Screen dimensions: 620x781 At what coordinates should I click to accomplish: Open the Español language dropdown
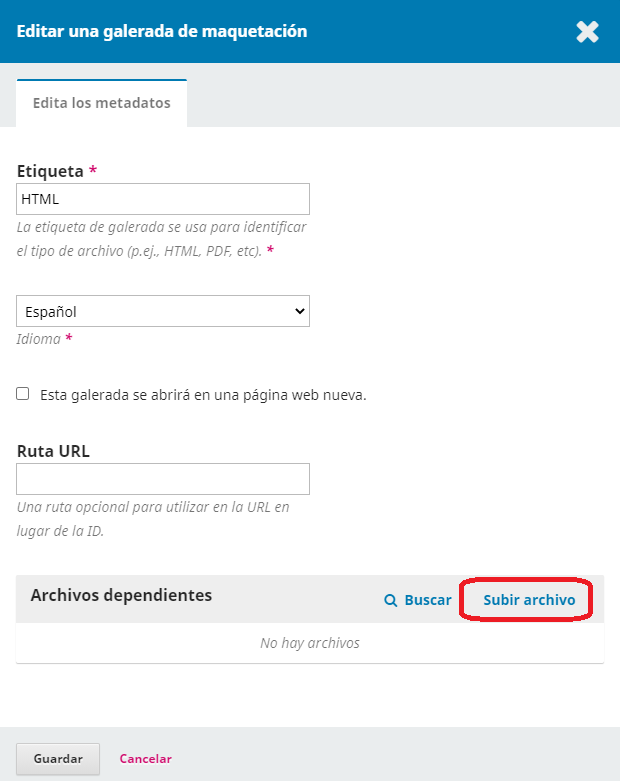[163, 311]
